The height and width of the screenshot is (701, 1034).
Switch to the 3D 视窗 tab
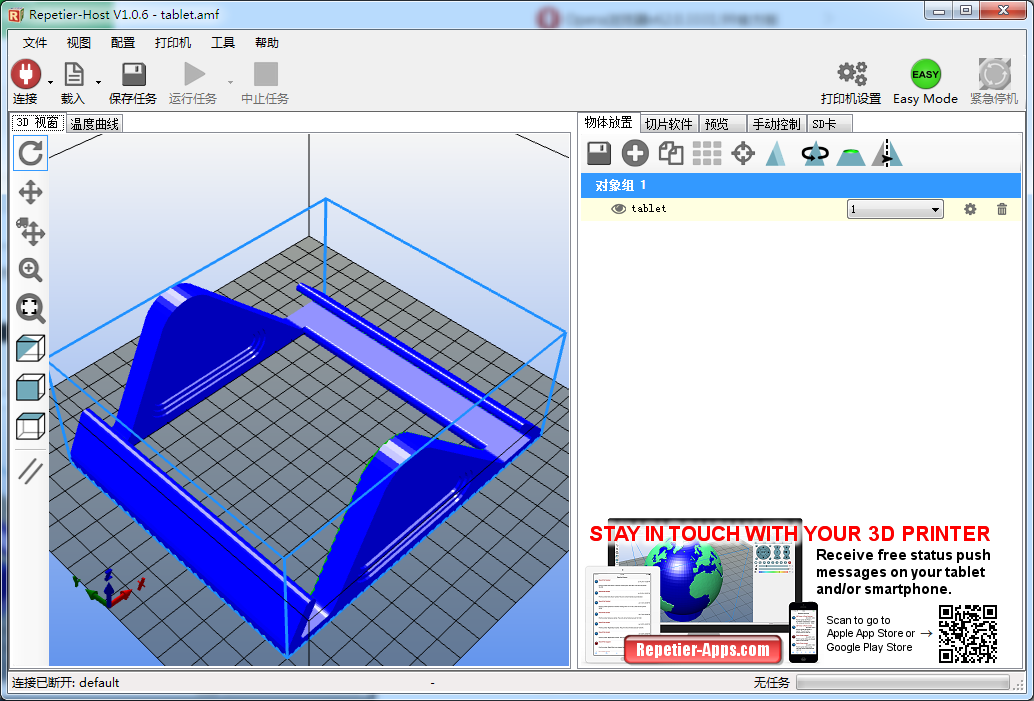pyautogui.click(x=38, y=123)
